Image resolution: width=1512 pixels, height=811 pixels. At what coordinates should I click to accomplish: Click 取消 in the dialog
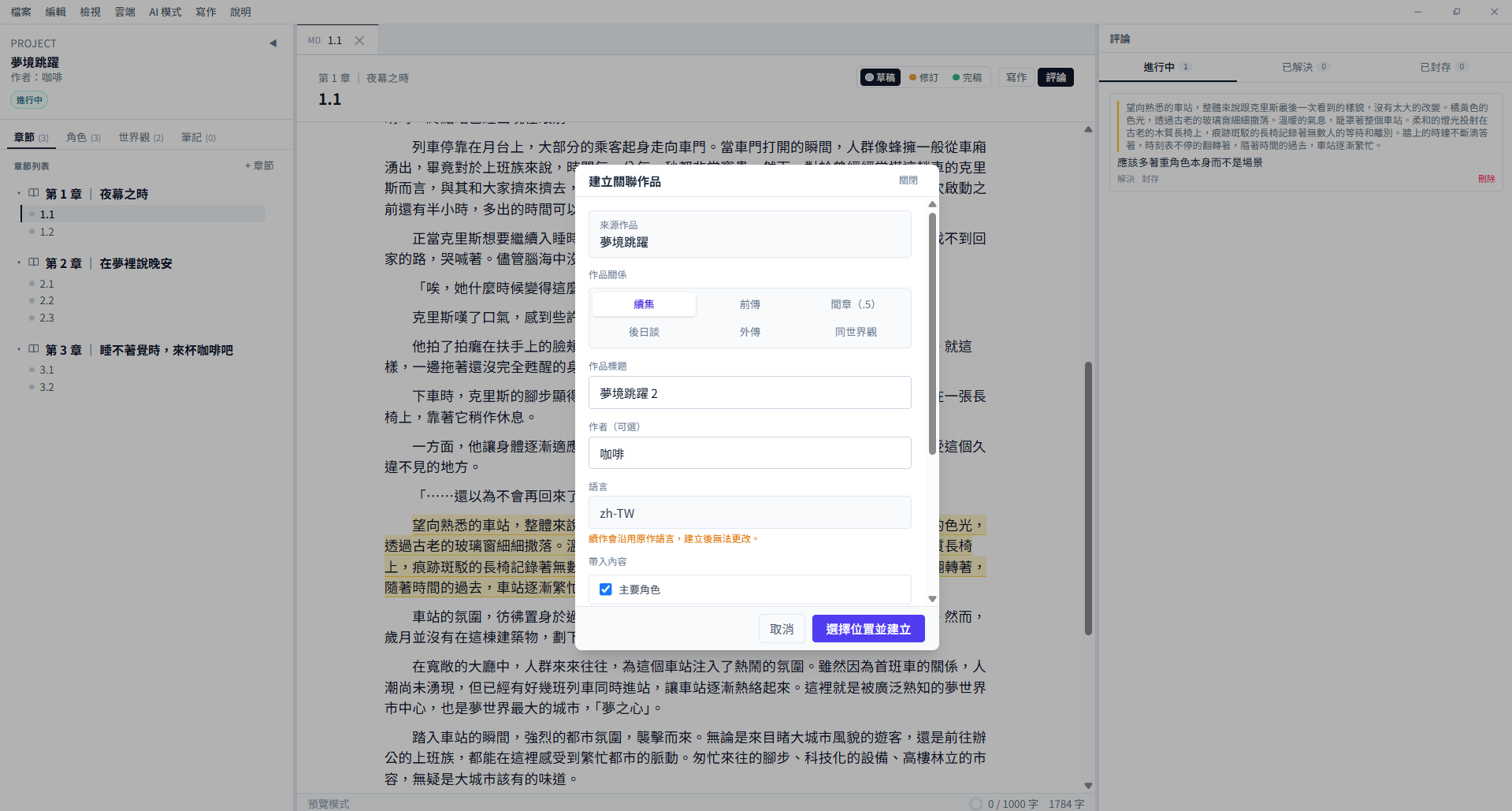tap(782, 629)
